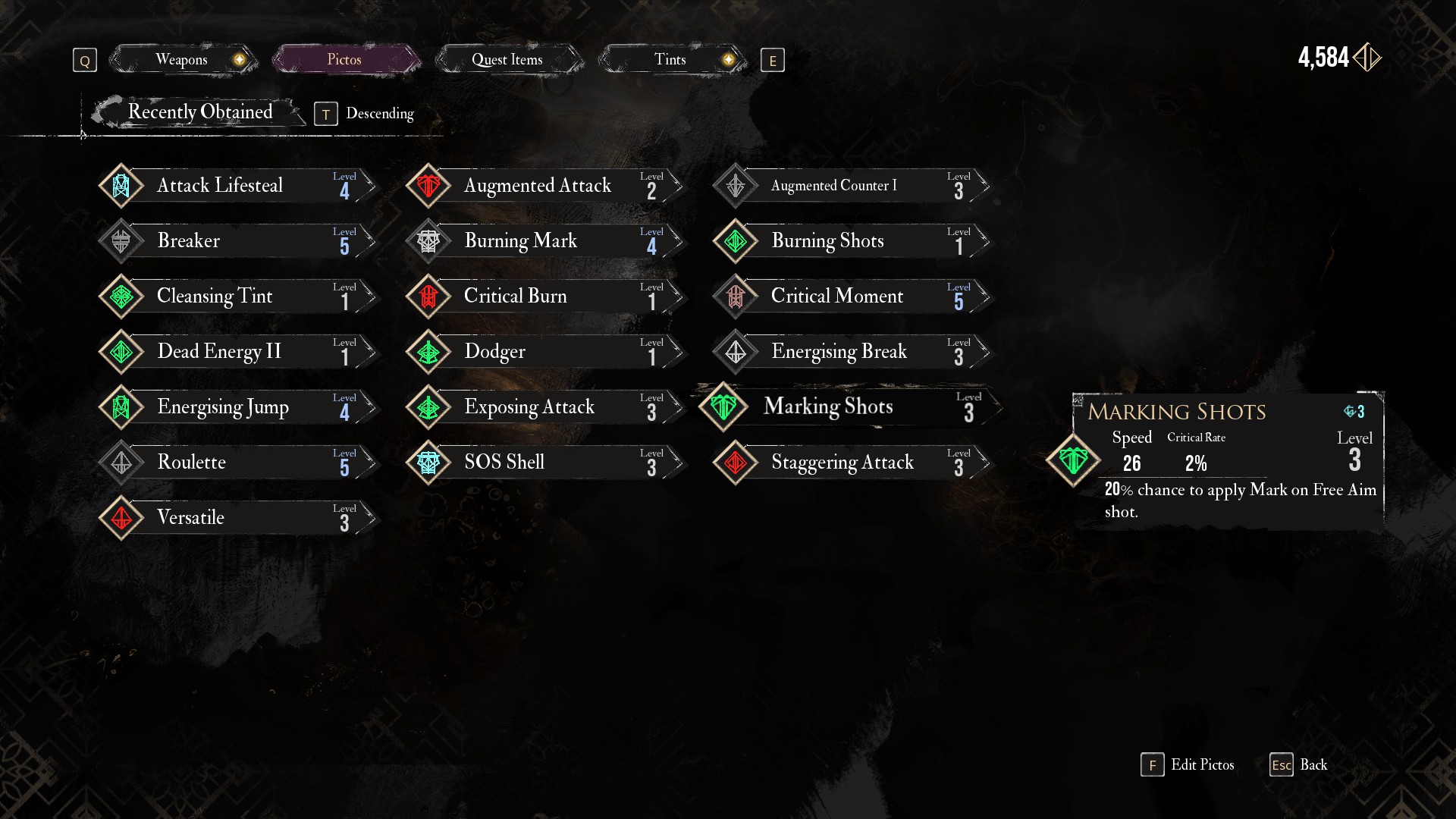Screen dimensions: 1456x819
Task: Click the Roulette grey picto icon
Action: click(x=121, y=463)
